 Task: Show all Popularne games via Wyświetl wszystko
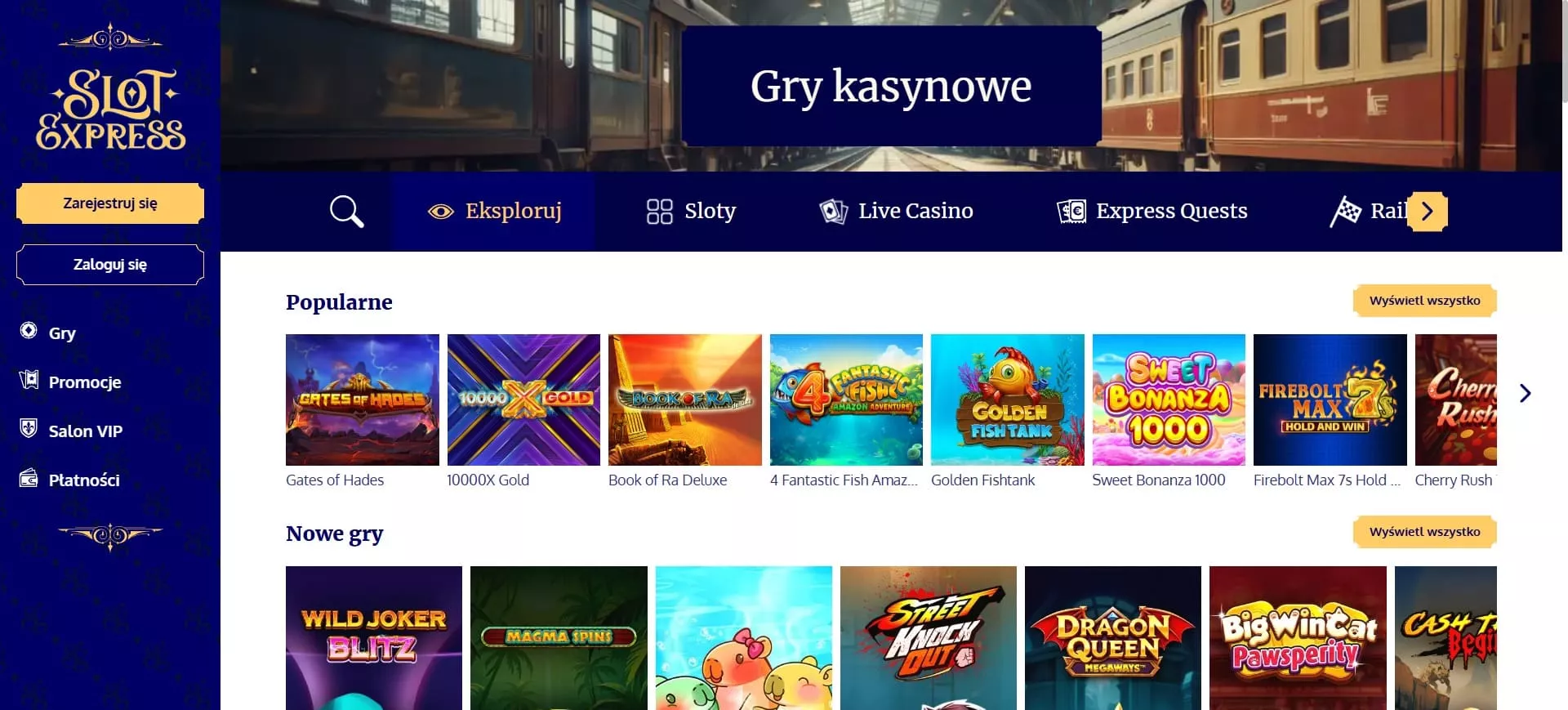(1424, 301)
